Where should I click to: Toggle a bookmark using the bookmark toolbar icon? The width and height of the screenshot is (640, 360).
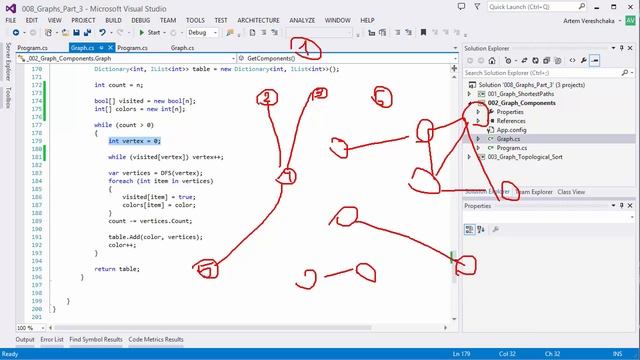[x=423, y=32]
